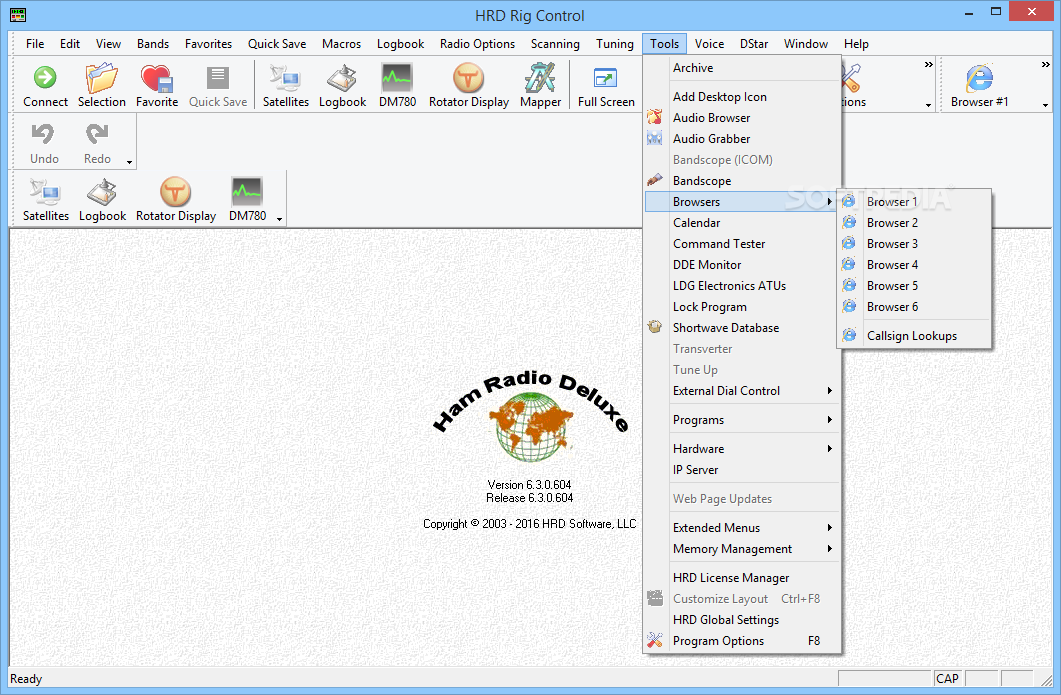The image size is (1061, 695).
Task: Expand the External Dial Control submenu
Action: coord(830,390)
